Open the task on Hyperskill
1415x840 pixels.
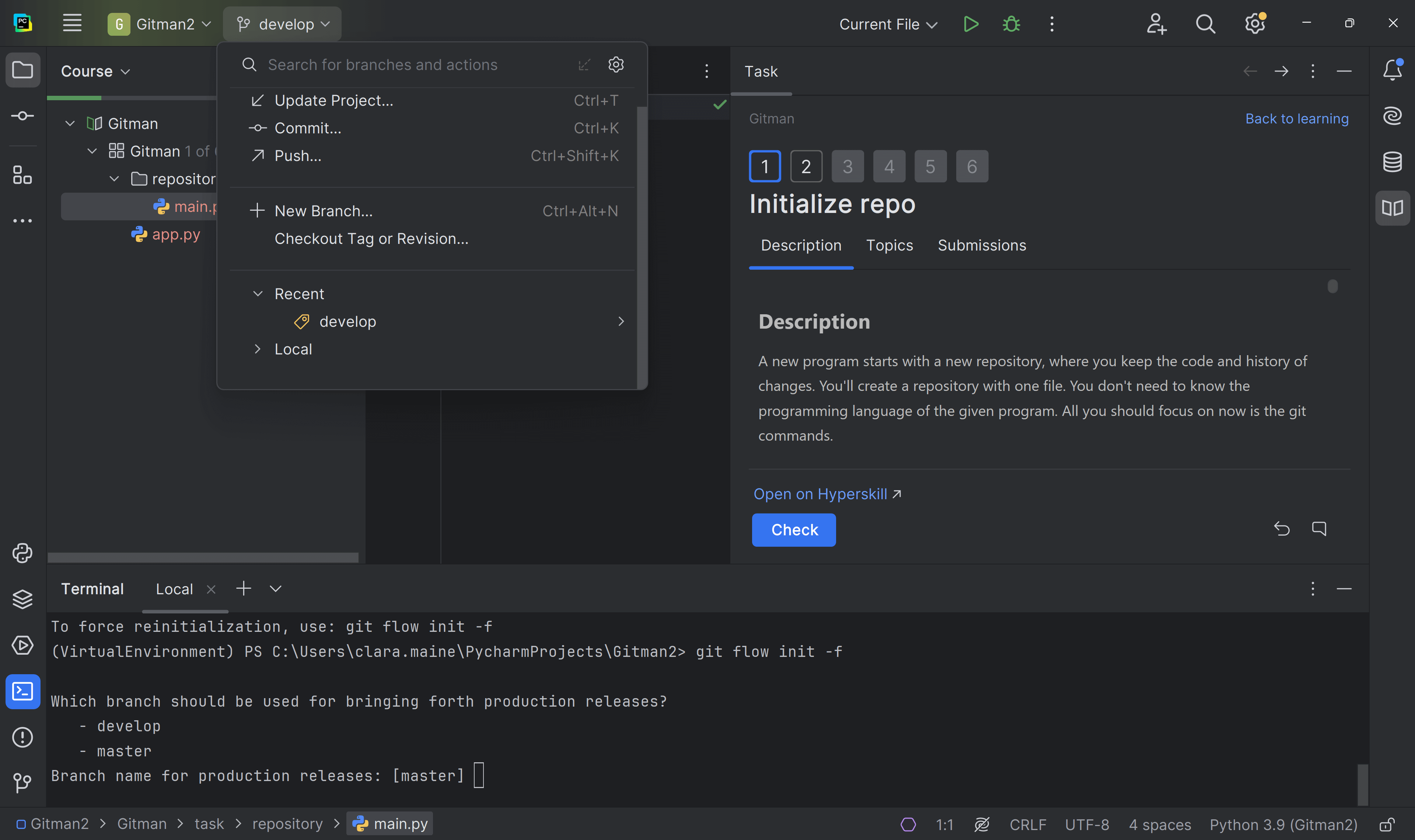(x=821, y=494)
